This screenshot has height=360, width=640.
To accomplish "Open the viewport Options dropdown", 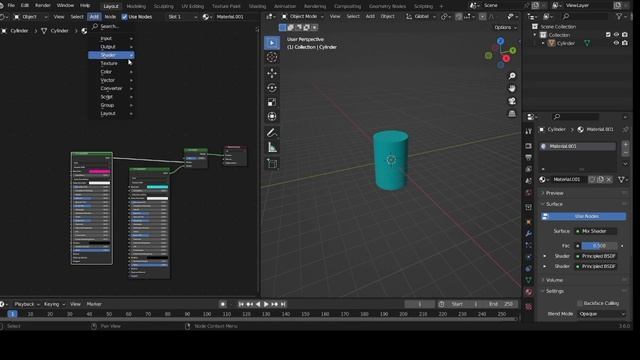I will tap(505, 27).
